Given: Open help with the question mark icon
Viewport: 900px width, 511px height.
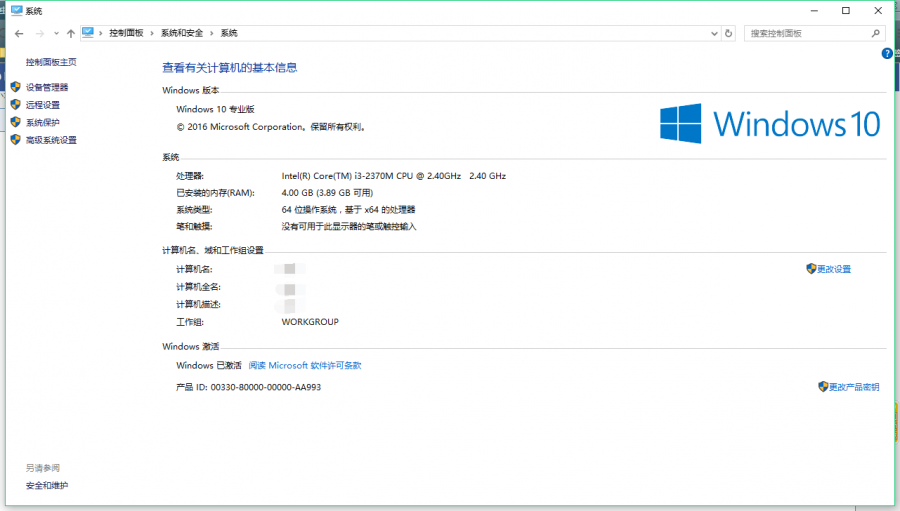Looking at the screenshot, I should [887, 53].
